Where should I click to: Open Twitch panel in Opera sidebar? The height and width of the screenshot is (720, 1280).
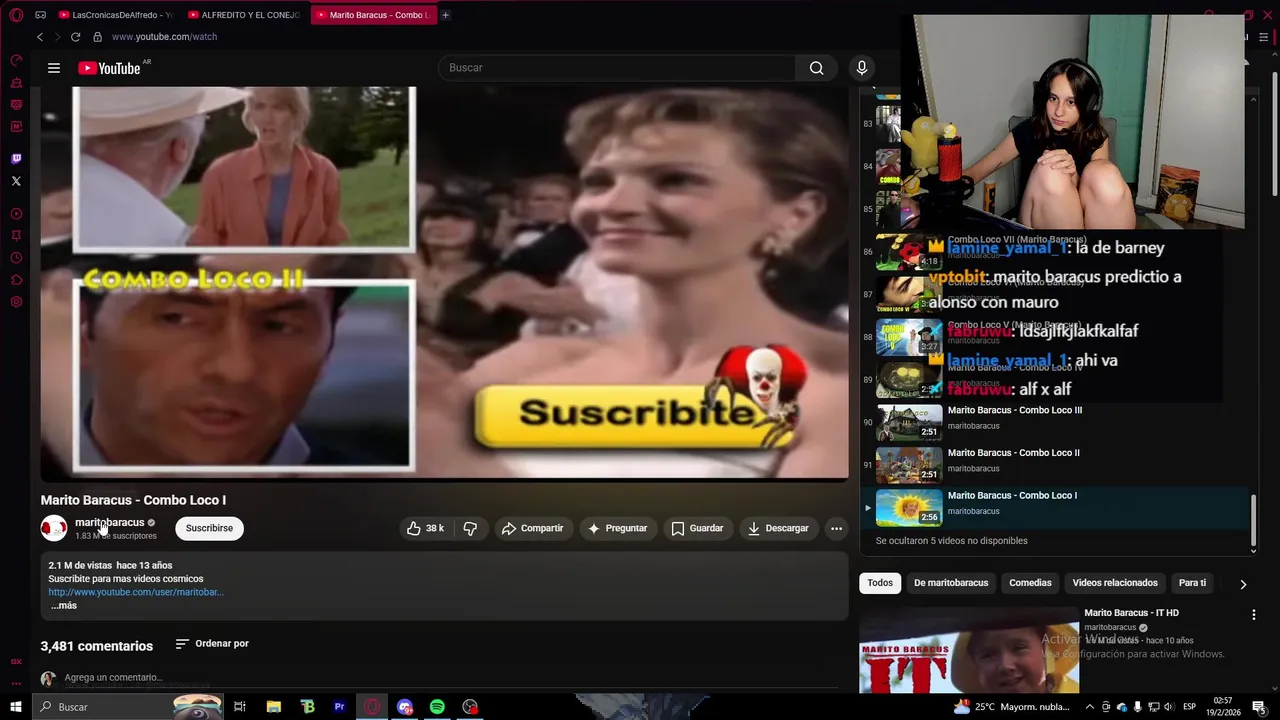(16, 159)
